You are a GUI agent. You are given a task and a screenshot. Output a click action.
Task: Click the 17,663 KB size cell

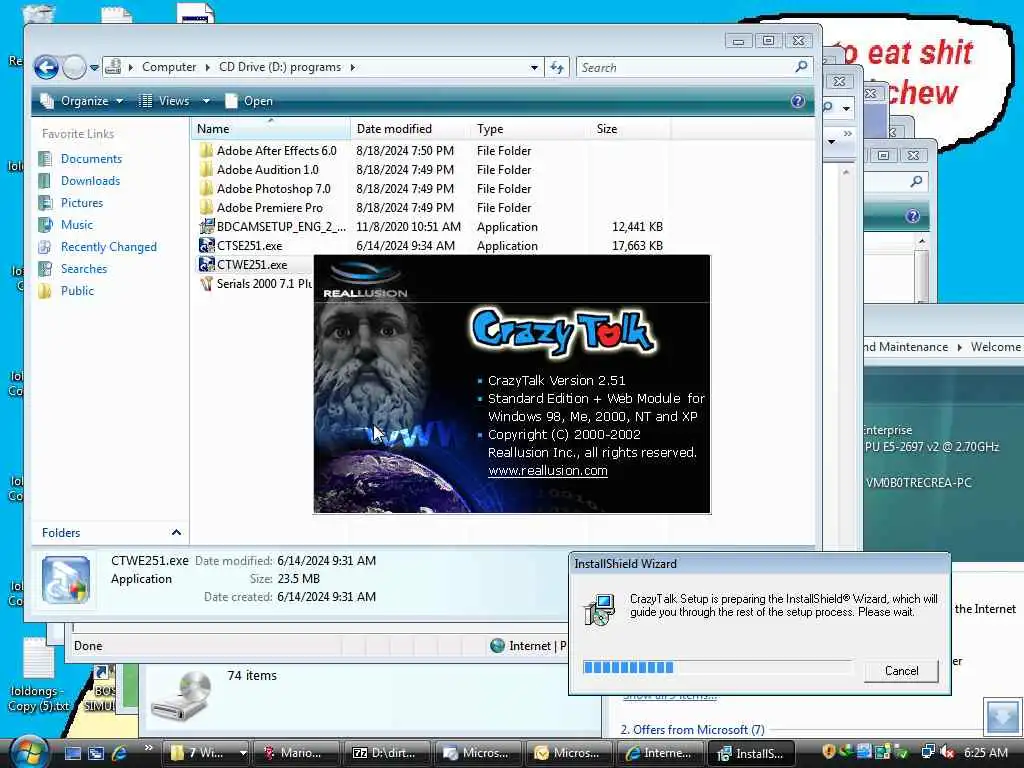[x=637, y=246]
